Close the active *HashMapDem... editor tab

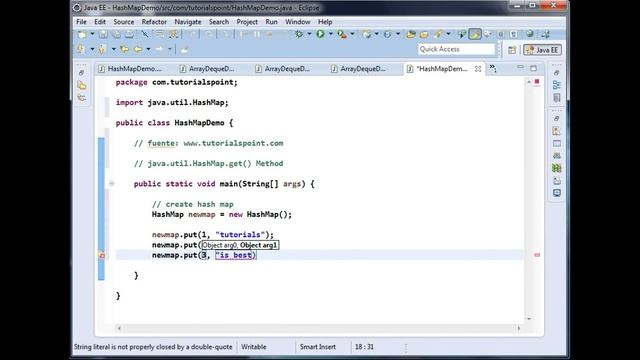coord(478,69)
